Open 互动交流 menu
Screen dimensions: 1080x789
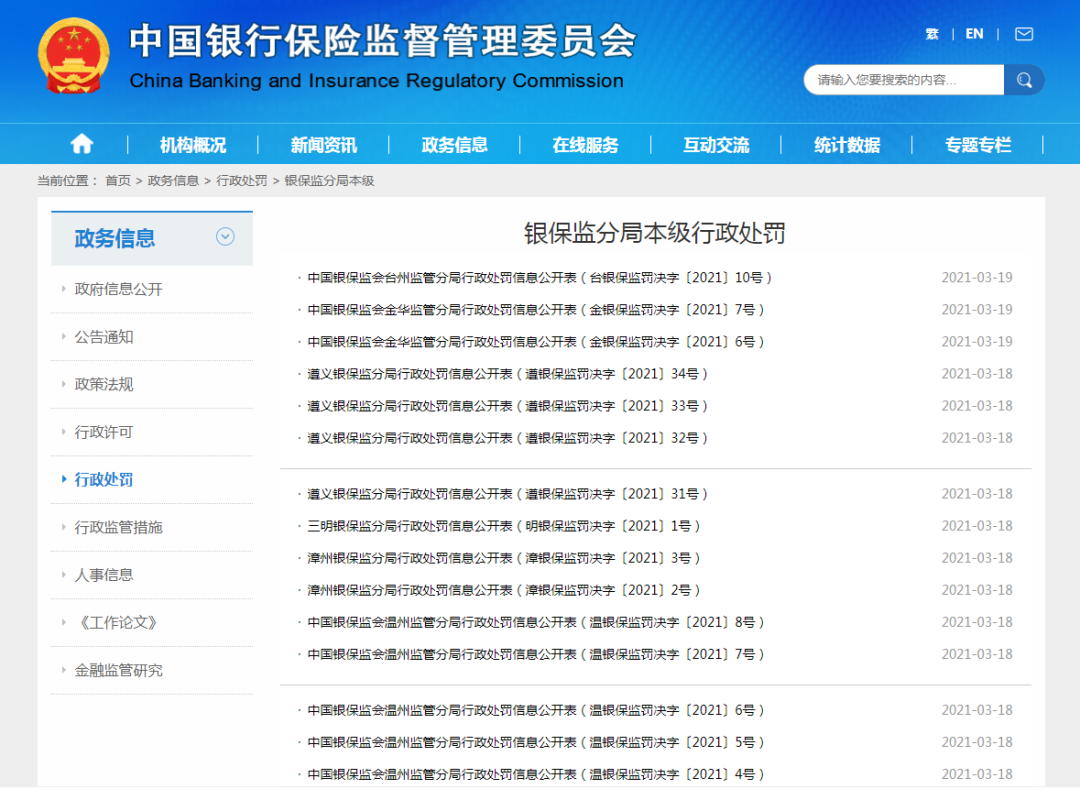[x=716, y=145]
